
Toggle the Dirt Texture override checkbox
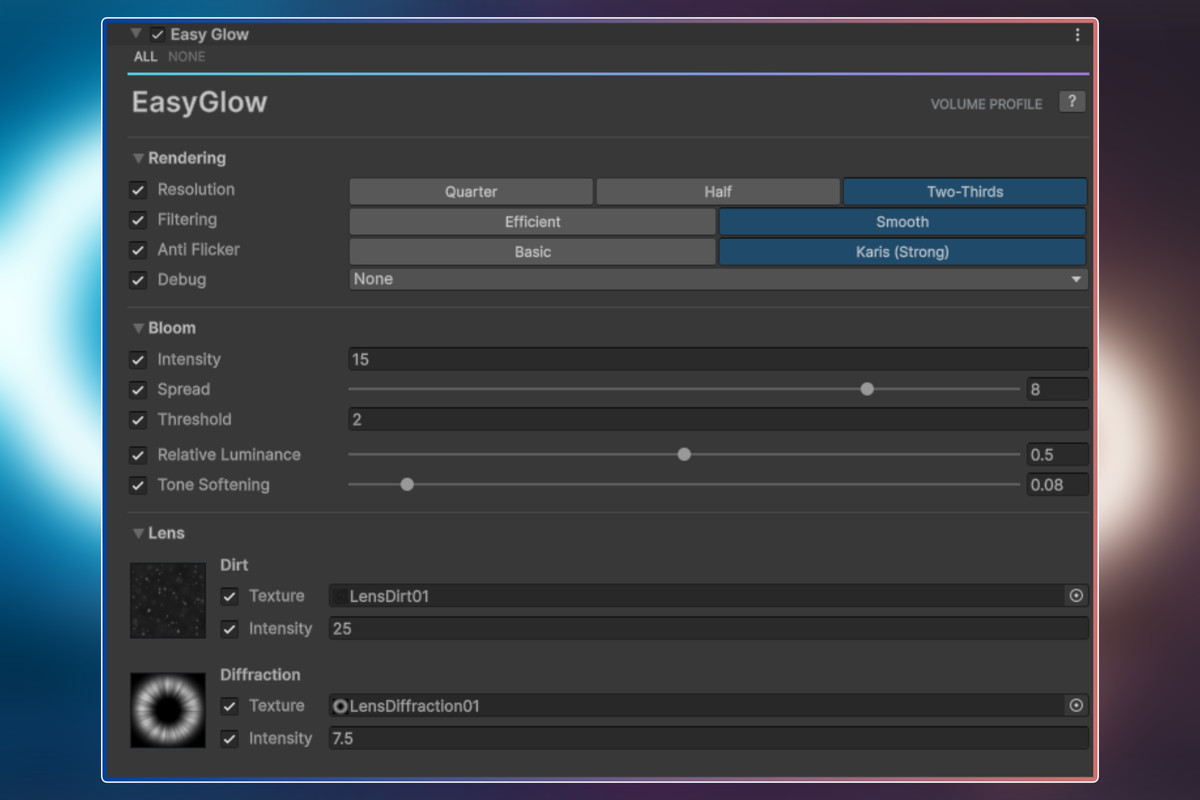tap(230, 597)
